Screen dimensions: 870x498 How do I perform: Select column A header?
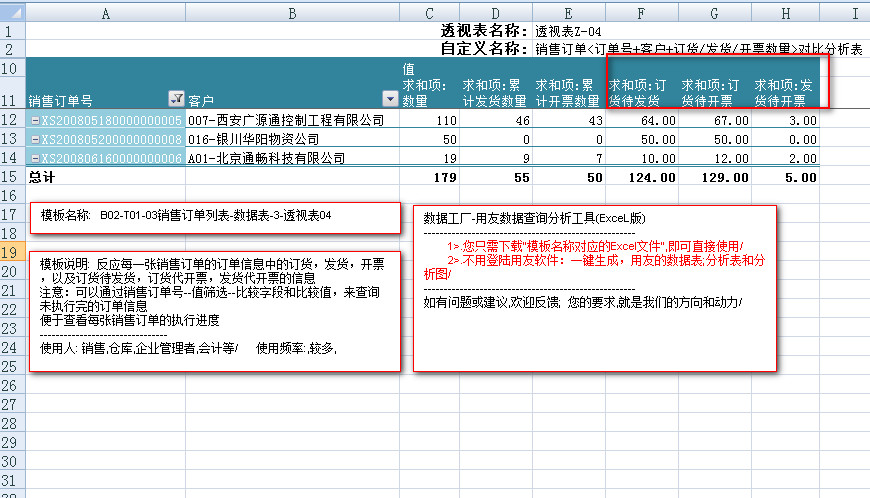pyautogui.click(x=106, y=13)
